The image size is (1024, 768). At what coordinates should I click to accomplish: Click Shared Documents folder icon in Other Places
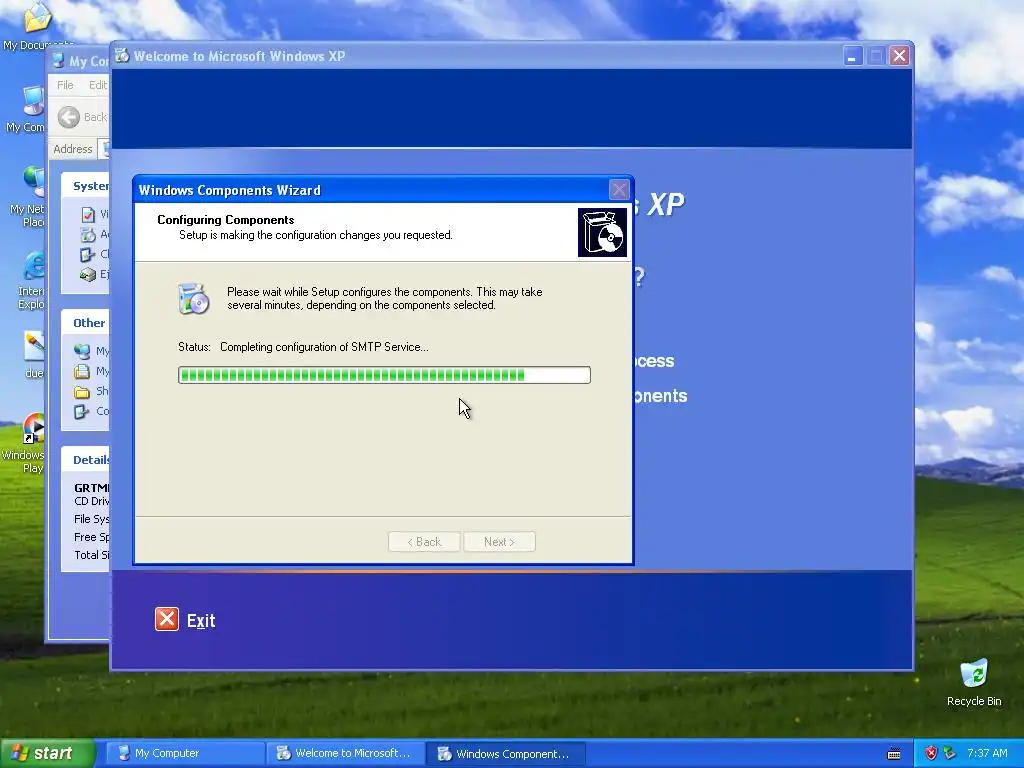(82, 392)
